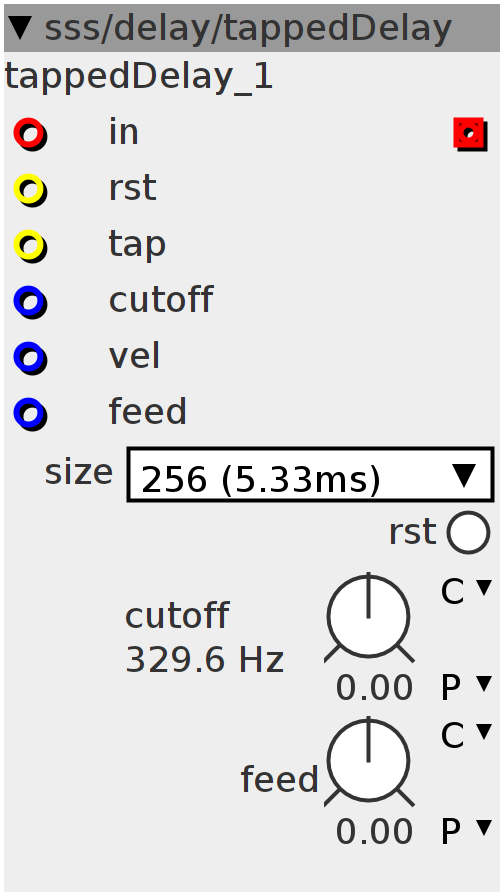504x896 pixels.
Task: Click the cutoff knob dial
Action: point(369,617)
